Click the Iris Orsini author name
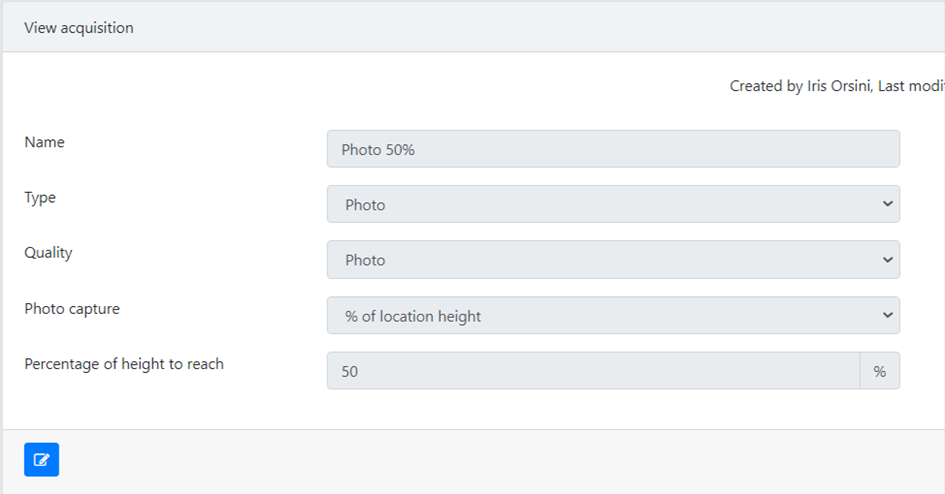945x494 pixels. pos(839,86)
